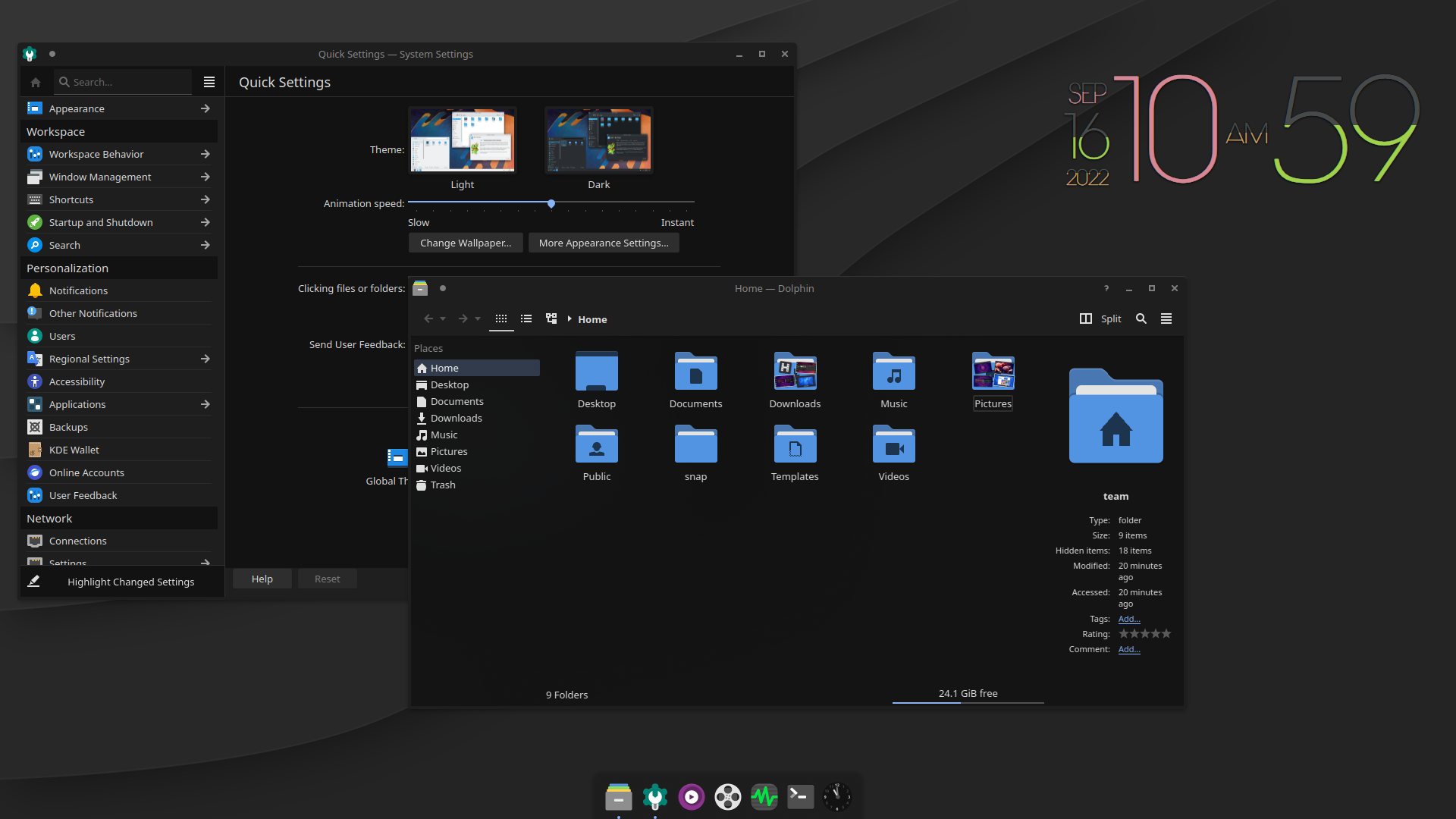
Task: Click the Split view icon in Dolphin
Action: 1085,318
